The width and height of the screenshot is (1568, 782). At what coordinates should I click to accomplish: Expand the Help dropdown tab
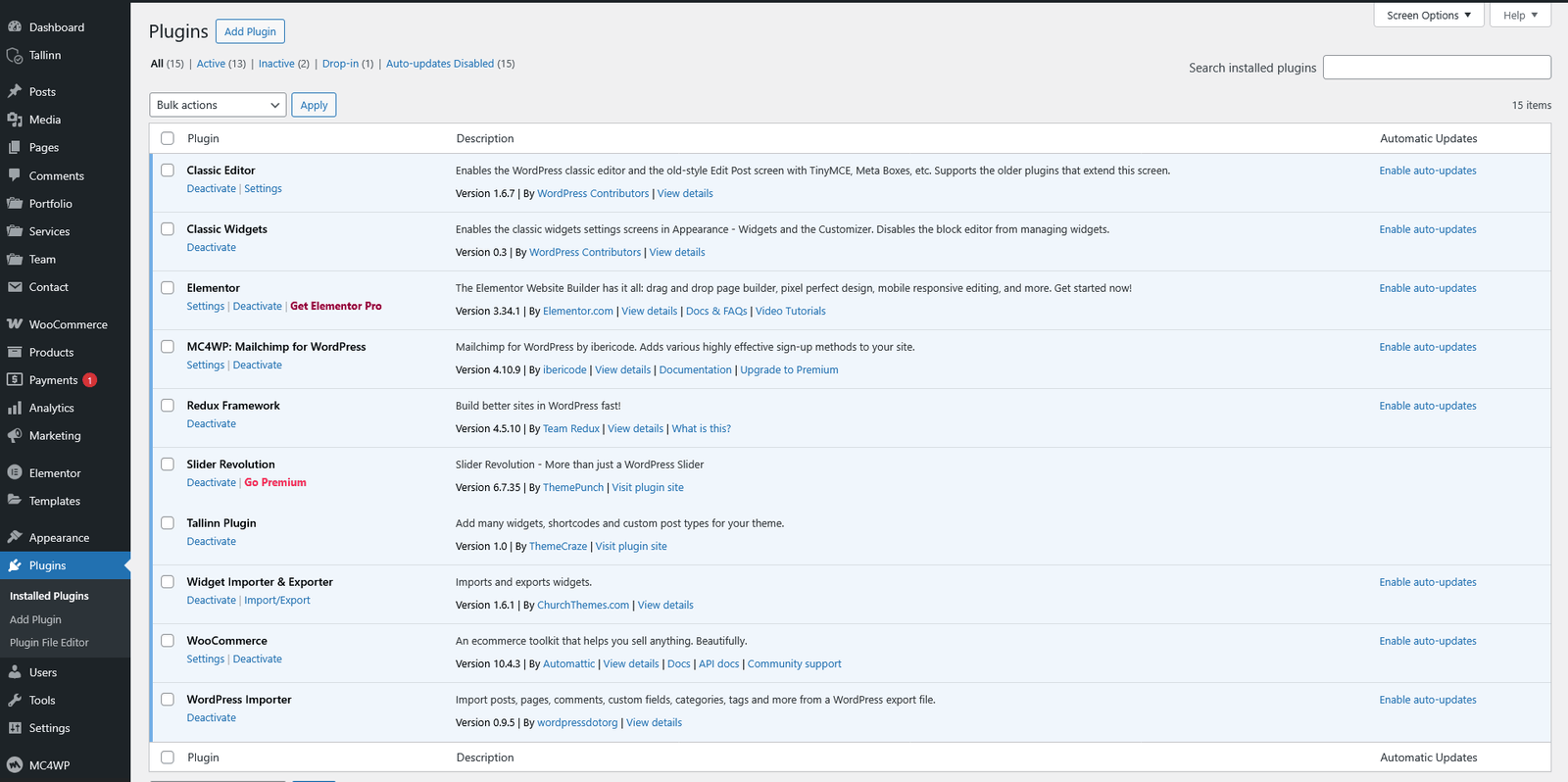(1520, 16)
